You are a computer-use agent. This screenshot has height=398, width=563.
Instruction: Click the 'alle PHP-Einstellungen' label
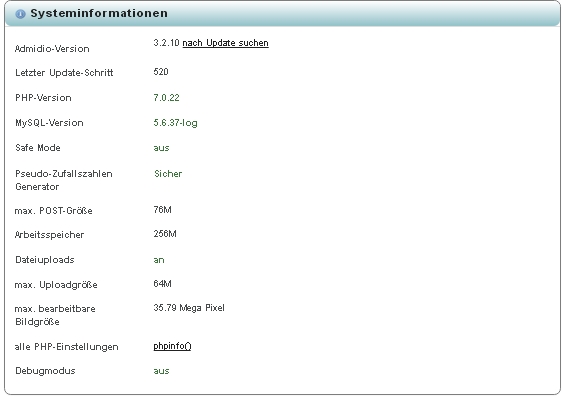click(66, 347)
